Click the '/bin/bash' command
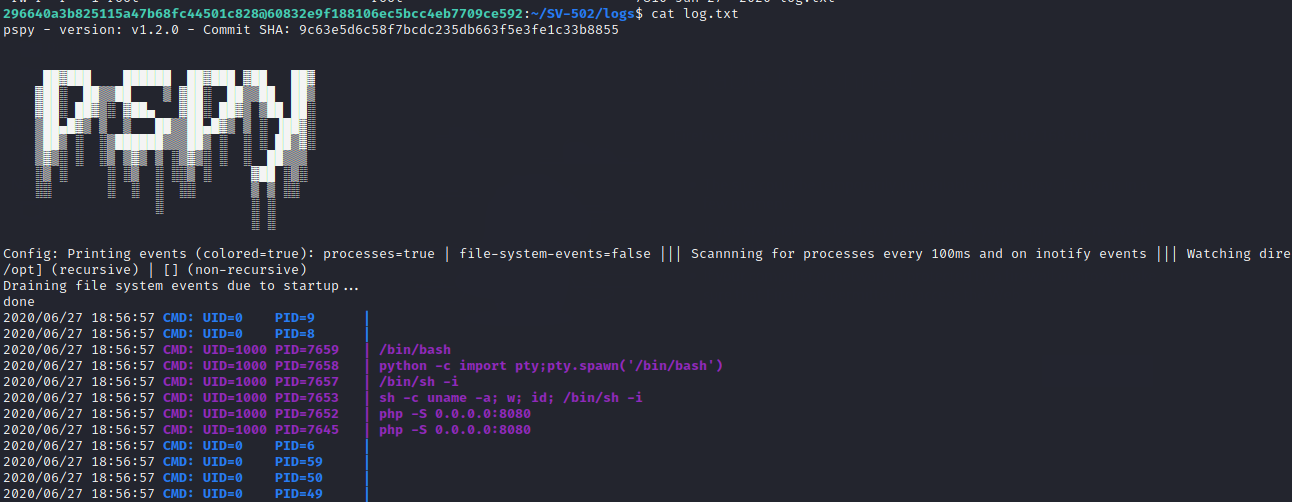1292x502 pixels. [415, 350]
